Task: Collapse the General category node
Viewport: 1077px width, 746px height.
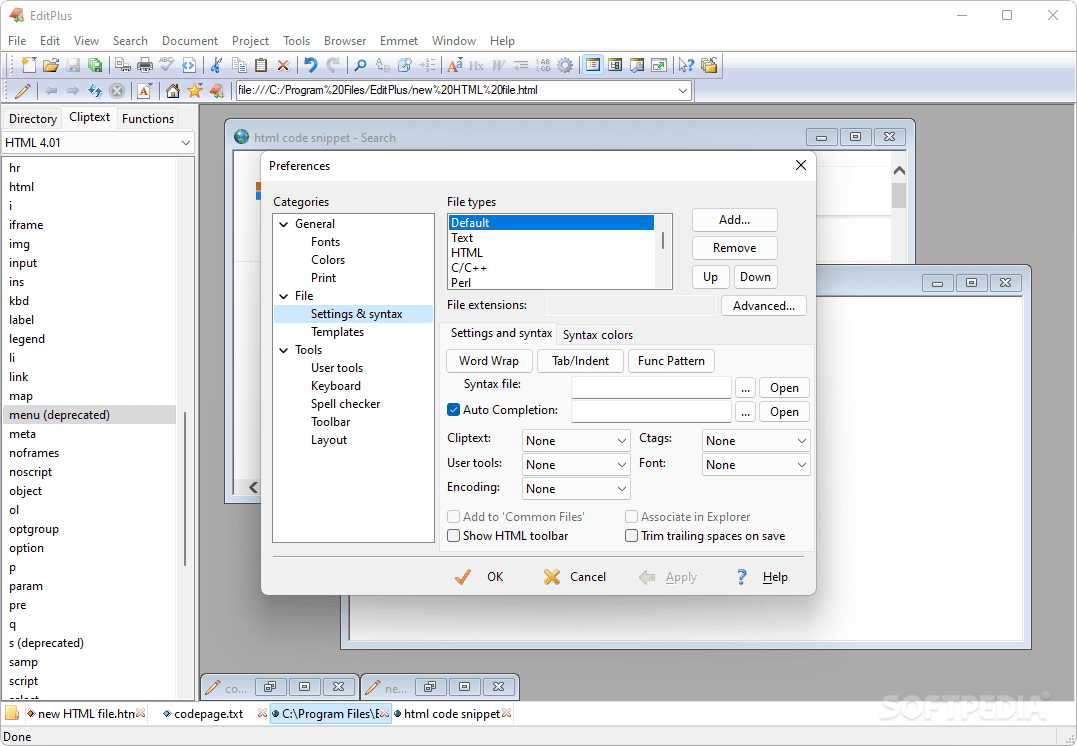Action: pos(284,224)
